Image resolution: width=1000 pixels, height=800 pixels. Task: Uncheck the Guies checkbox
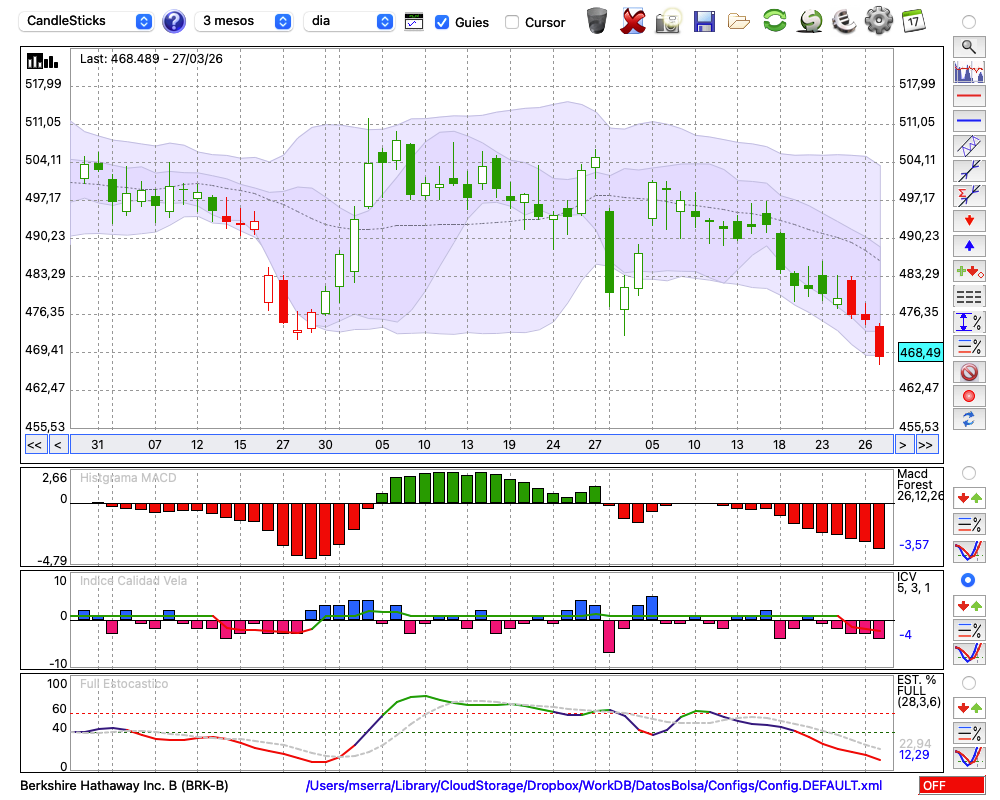(x=442, y=22)
